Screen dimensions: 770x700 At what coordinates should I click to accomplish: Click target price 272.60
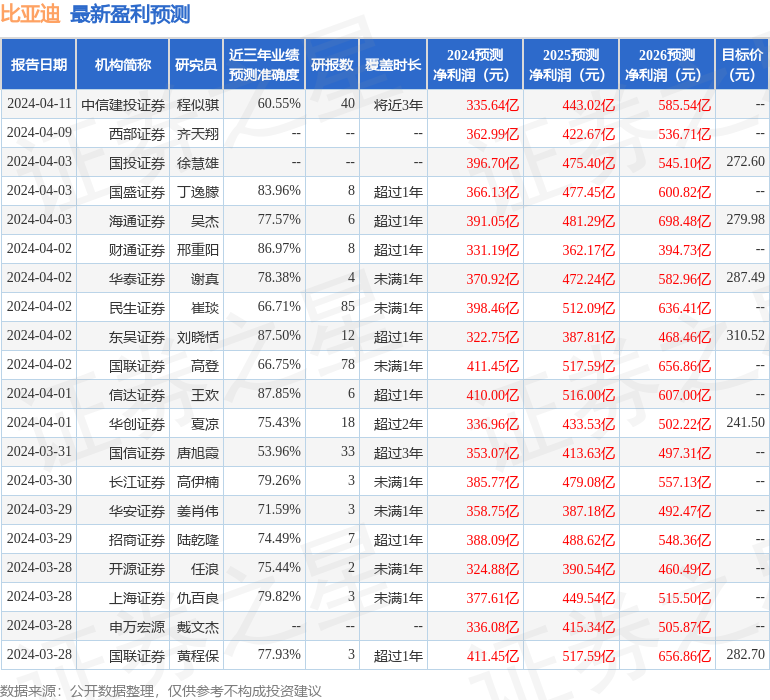745,161
